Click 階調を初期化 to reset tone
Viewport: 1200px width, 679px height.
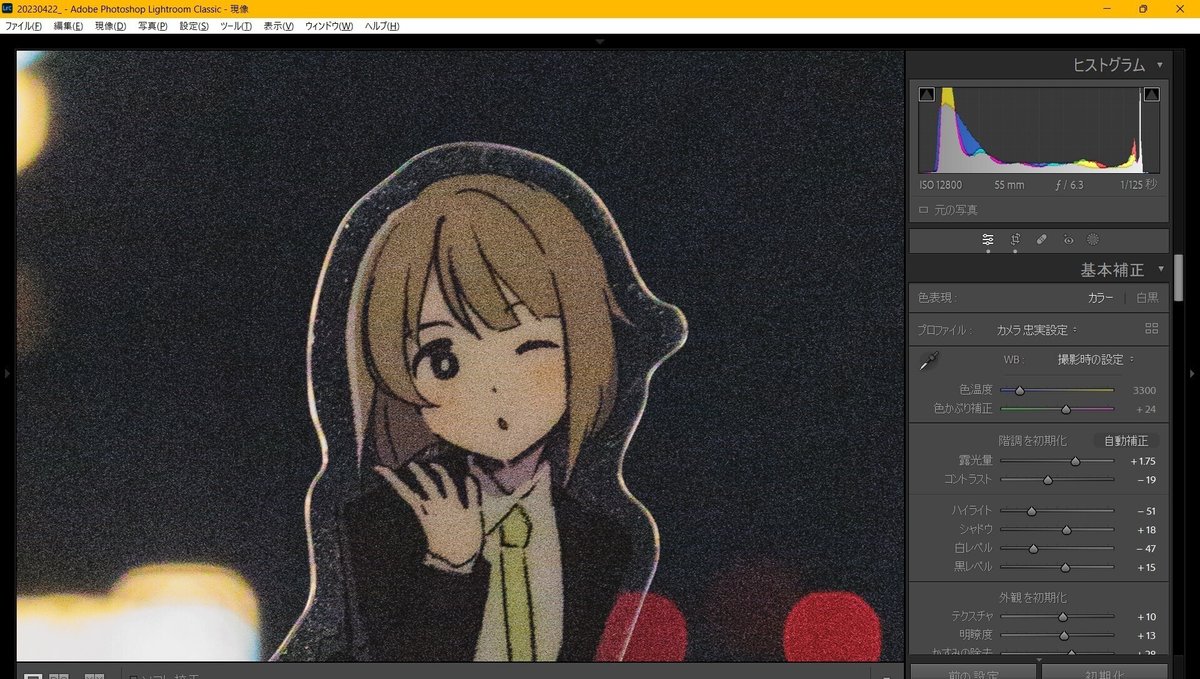point(1032,441)
